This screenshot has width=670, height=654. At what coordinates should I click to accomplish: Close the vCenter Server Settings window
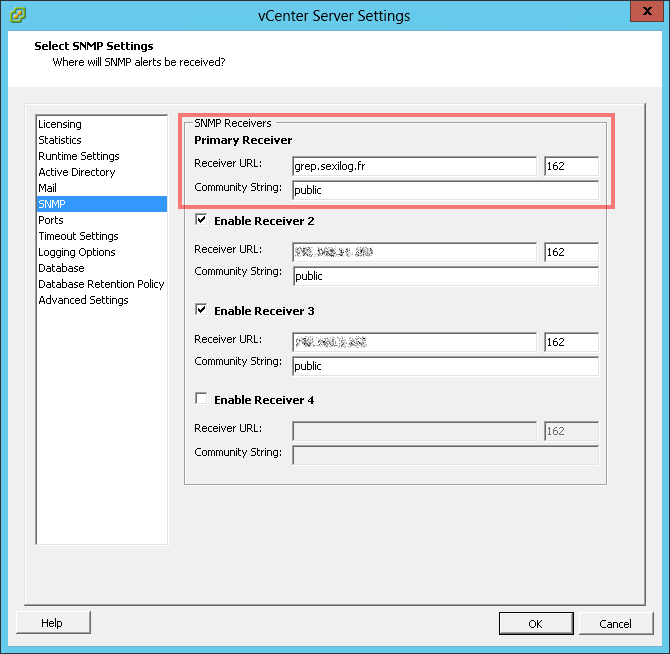646,11
